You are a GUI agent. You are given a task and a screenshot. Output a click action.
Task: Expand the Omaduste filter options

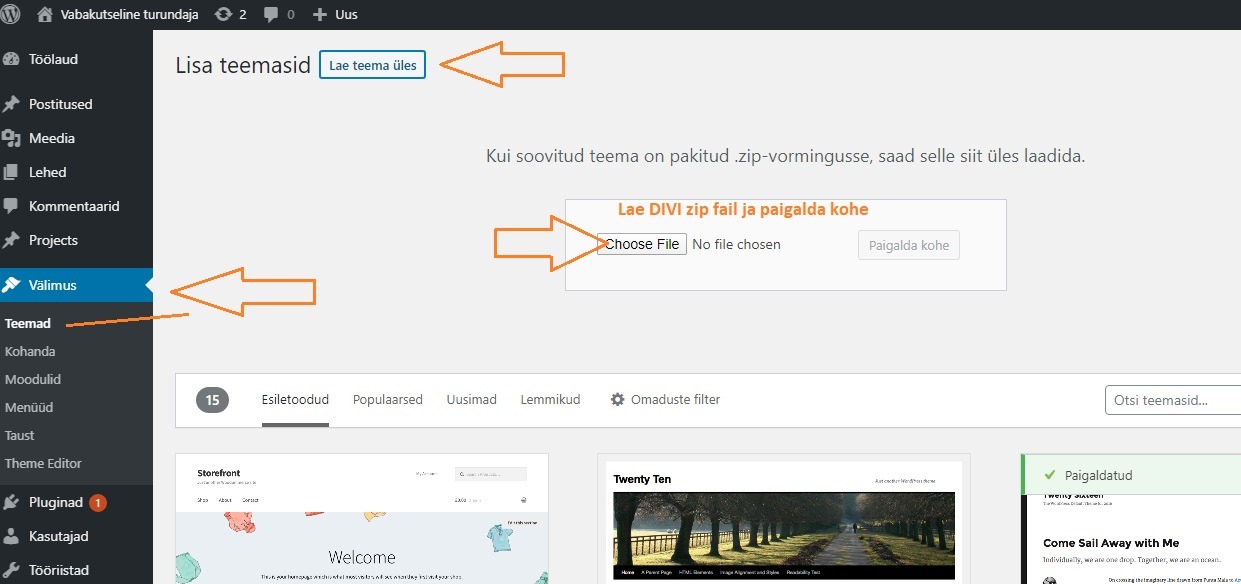pyautogui.click(x=665, y=399)
